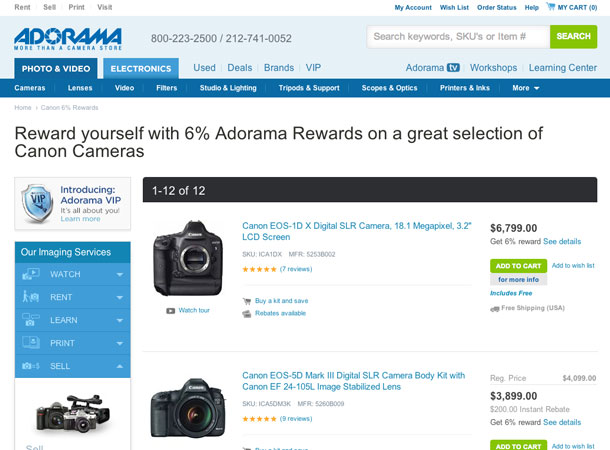Open EOS-1D X 7 reviews link
This screenshot has height=450, width=610.
click(296, 269)
